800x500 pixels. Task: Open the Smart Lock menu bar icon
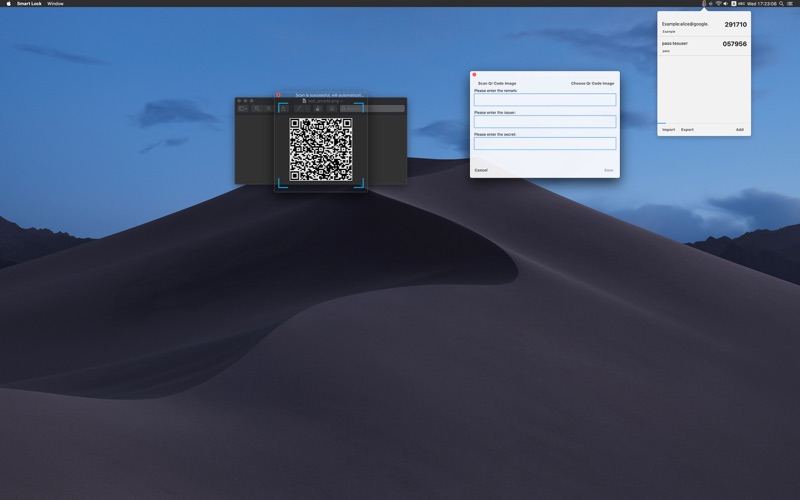pyautogui.click(x=704, y=4)
